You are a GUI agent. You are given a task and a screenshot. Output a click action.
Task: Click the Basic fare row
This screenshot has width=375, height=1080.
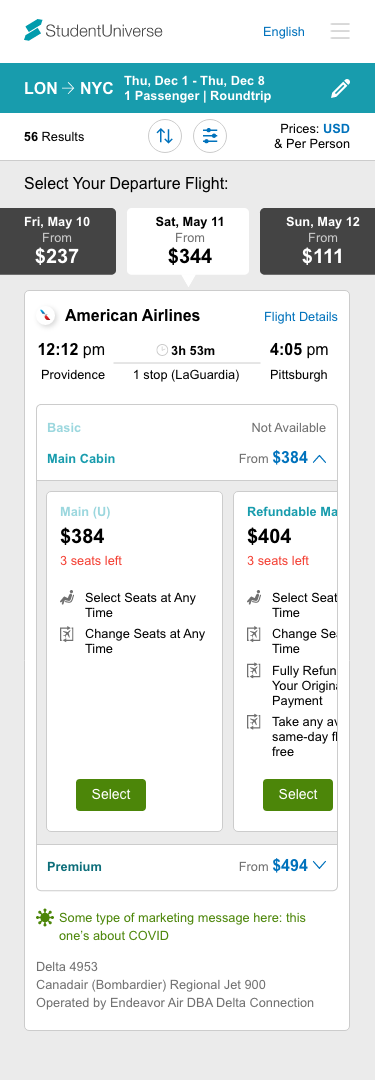point(187,428)
